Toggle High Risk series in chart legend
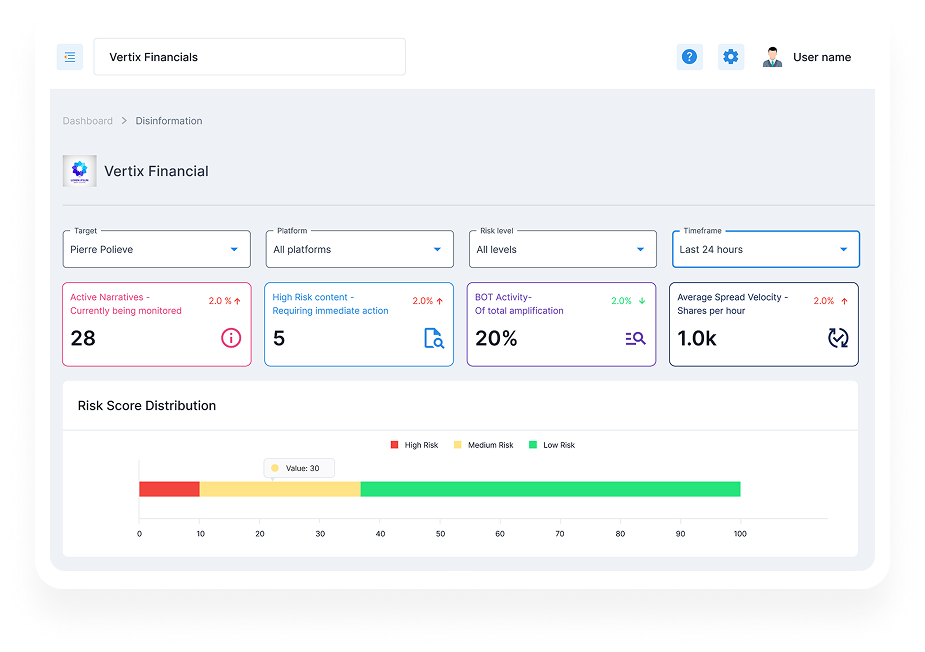Viewport: 925px width, 652px height. pyautogui.click(x=414, y=445)
